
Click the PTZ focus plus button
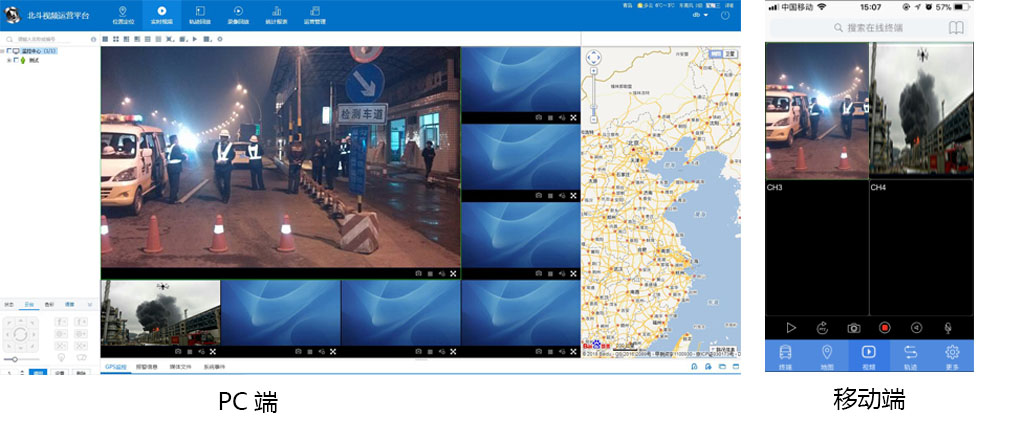coord(81,322)
